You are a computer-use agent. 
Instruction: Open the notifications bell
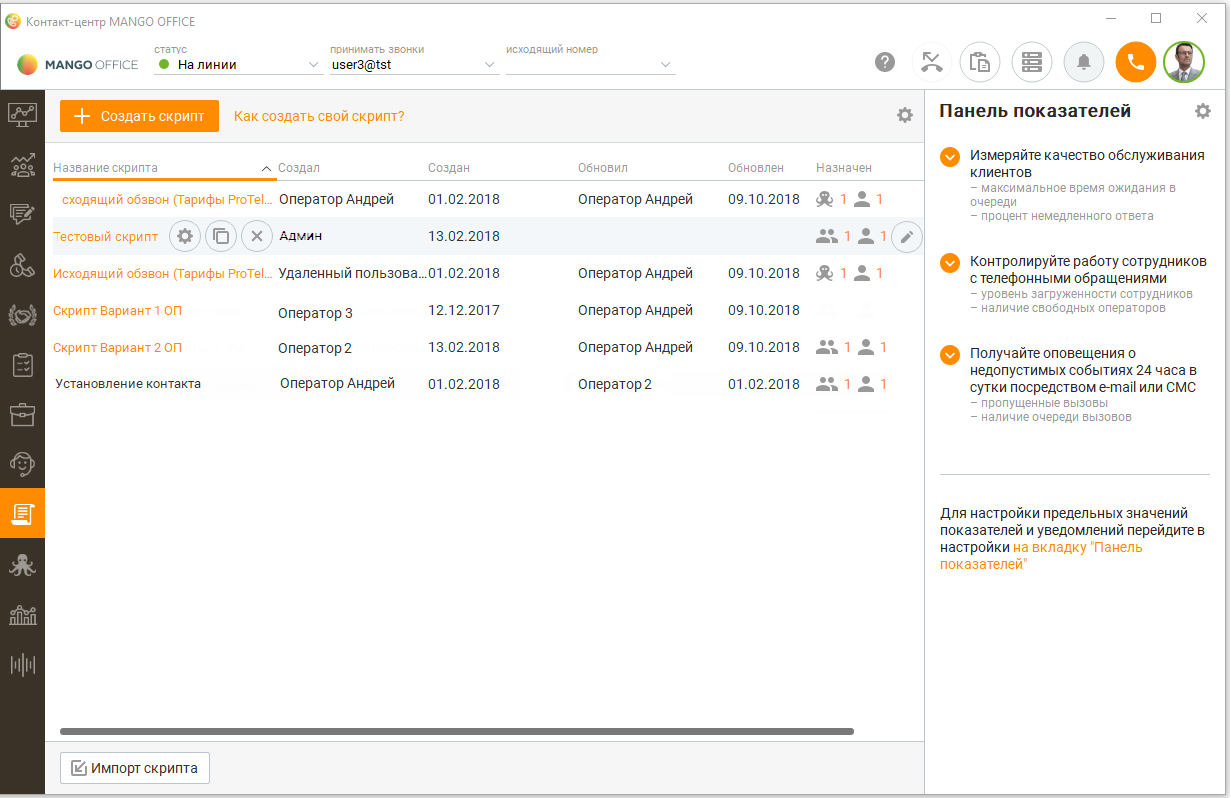coord(1084,62)
